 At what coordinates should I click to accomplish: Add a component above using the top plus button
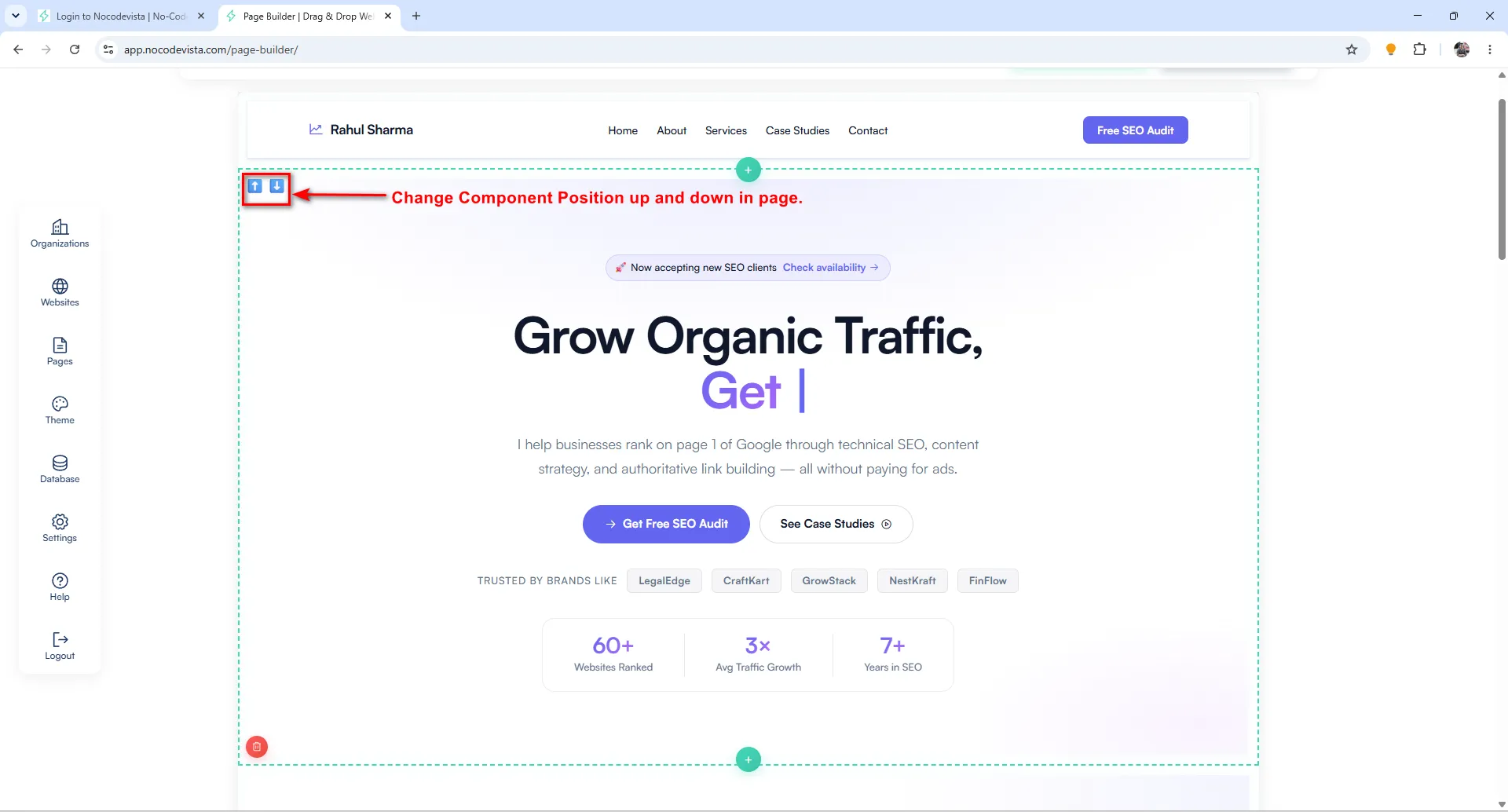(x=749, y=170)
